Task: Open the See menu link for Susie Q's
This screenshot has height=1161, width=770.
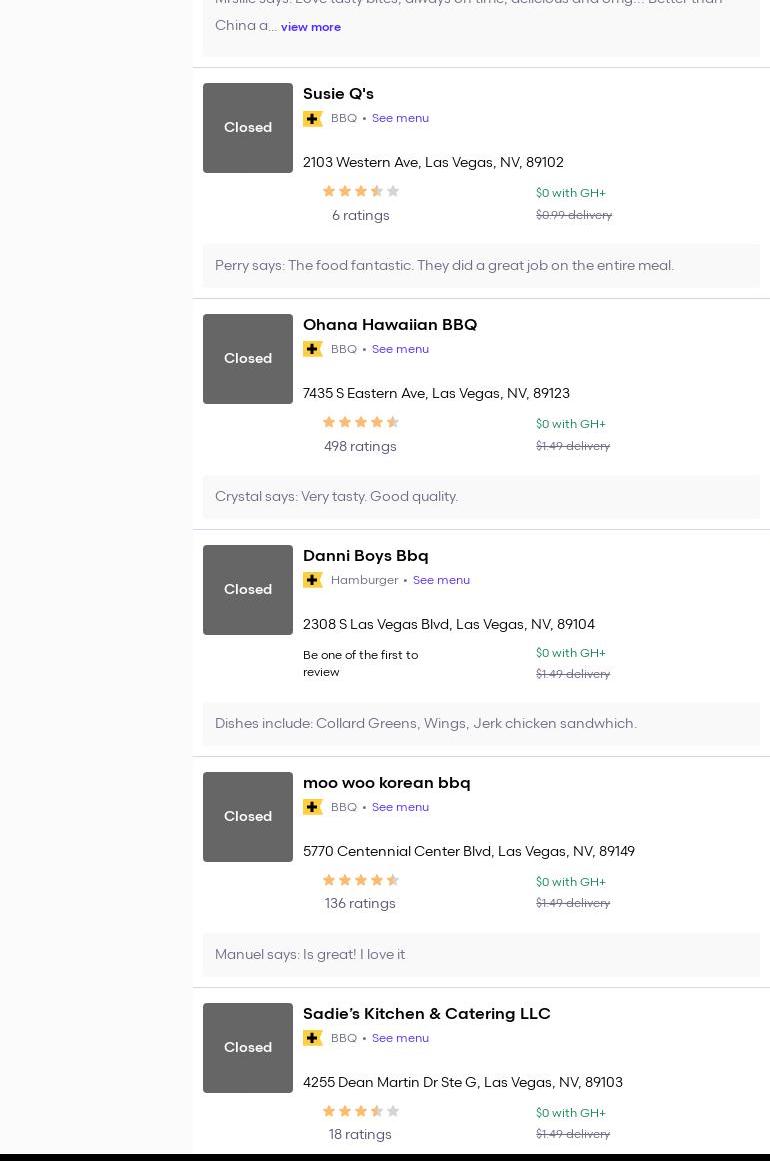Action: coord(400,118)
